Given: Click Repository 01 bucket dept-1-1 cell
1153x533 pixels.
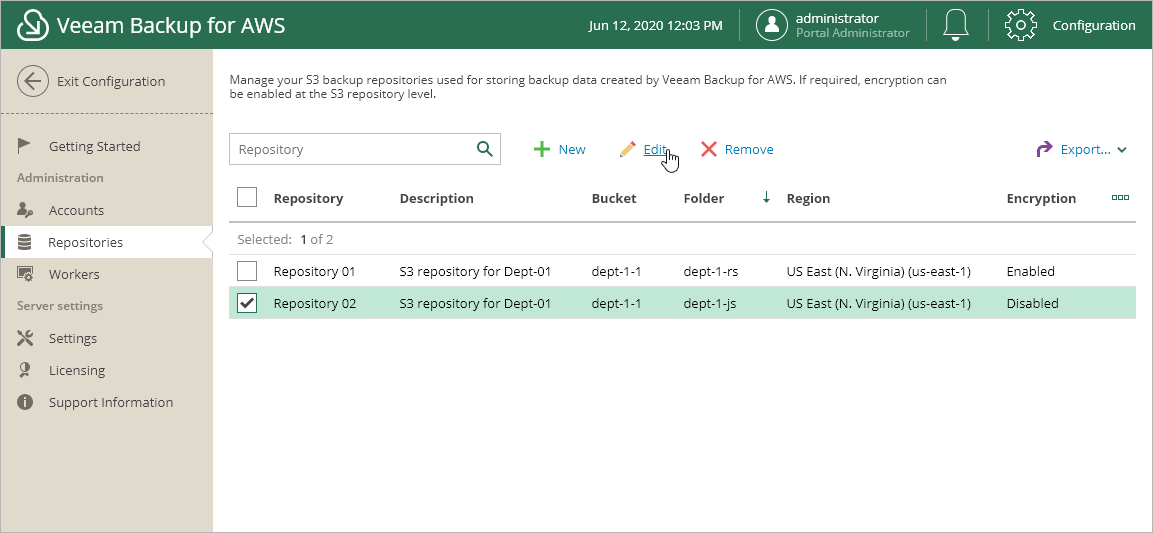Looking at the screenshot, I should click(x=616, y=271).
